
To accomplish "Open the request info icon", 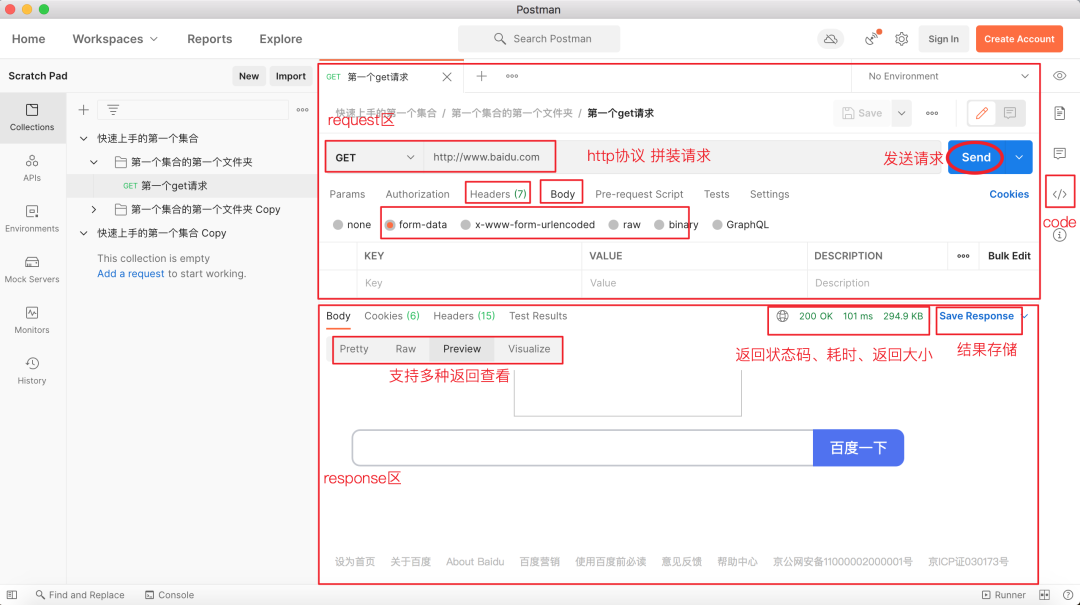I will pos(1059,235).
